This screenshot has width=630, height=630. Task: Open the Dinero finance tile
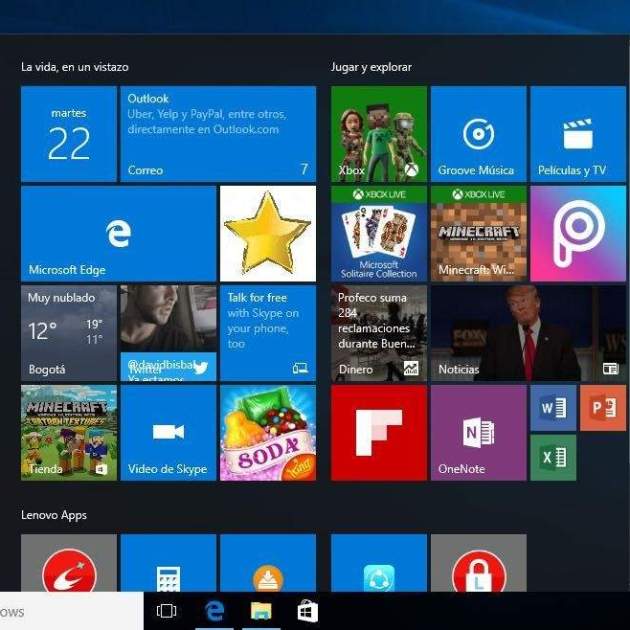[x=379, y=333]
